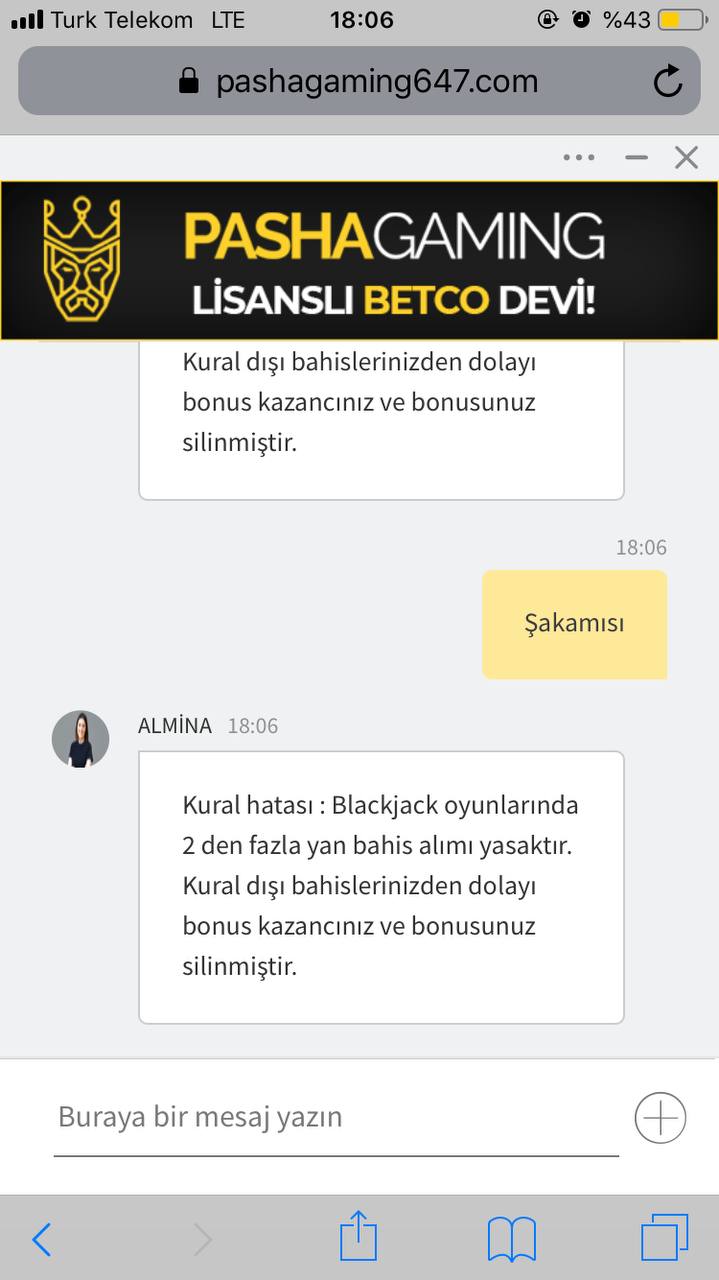Go back with Safari's back arrow
The width and height of the screenshot is (719, 1280).
[41, 1240]
